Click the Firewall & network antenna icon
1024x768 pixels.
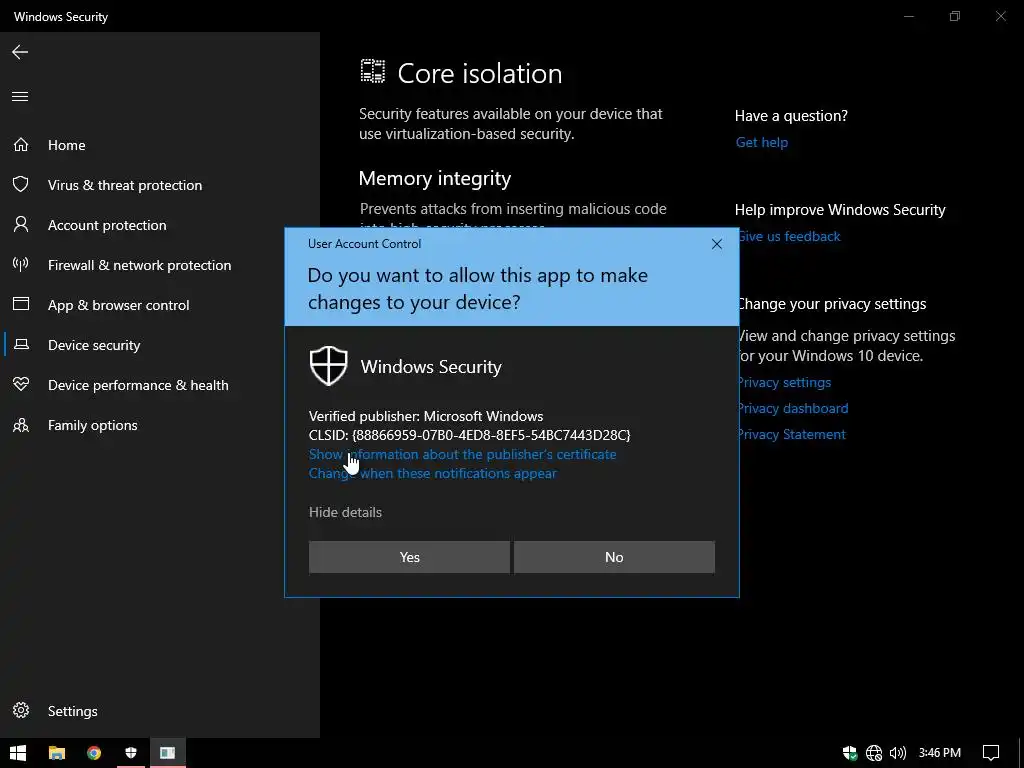click(x=21, y=264)
